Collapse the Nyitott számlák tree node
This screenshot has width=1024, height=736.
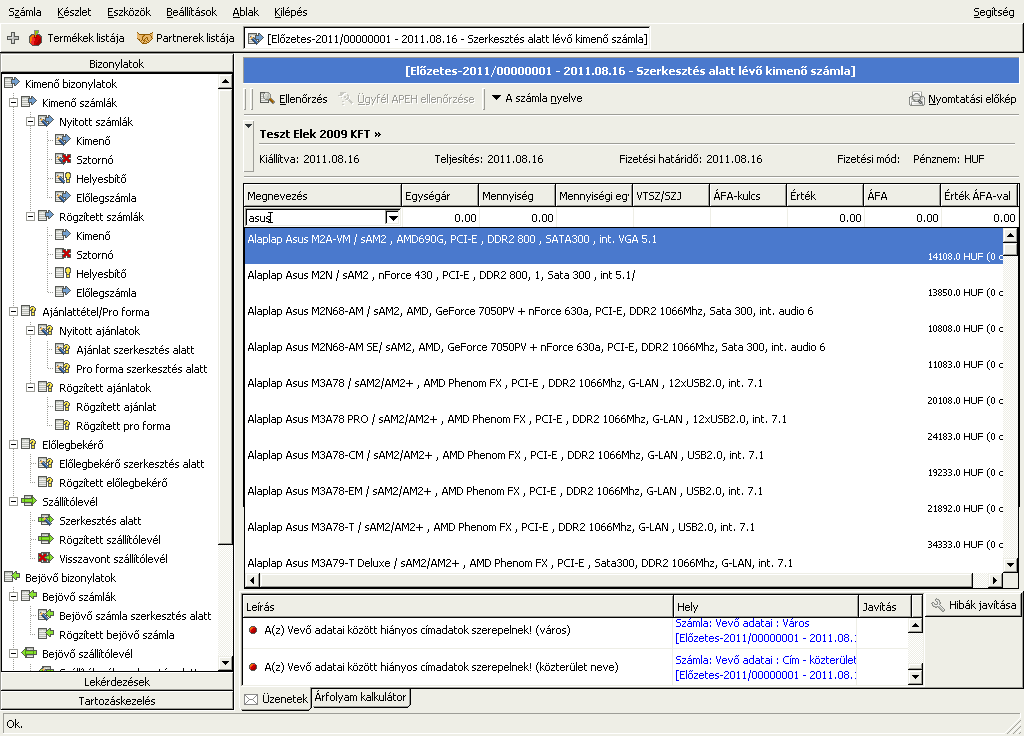point(30,121)
